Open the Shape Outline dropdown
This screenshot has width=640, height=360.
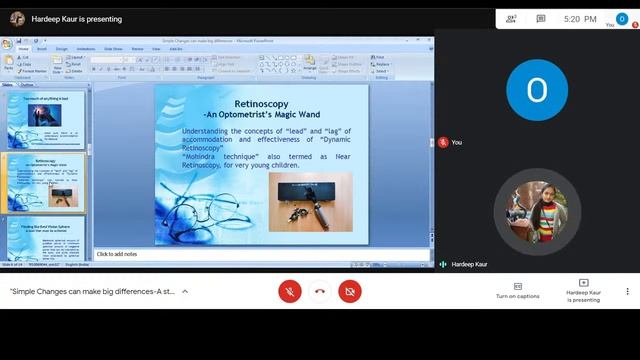347,64
